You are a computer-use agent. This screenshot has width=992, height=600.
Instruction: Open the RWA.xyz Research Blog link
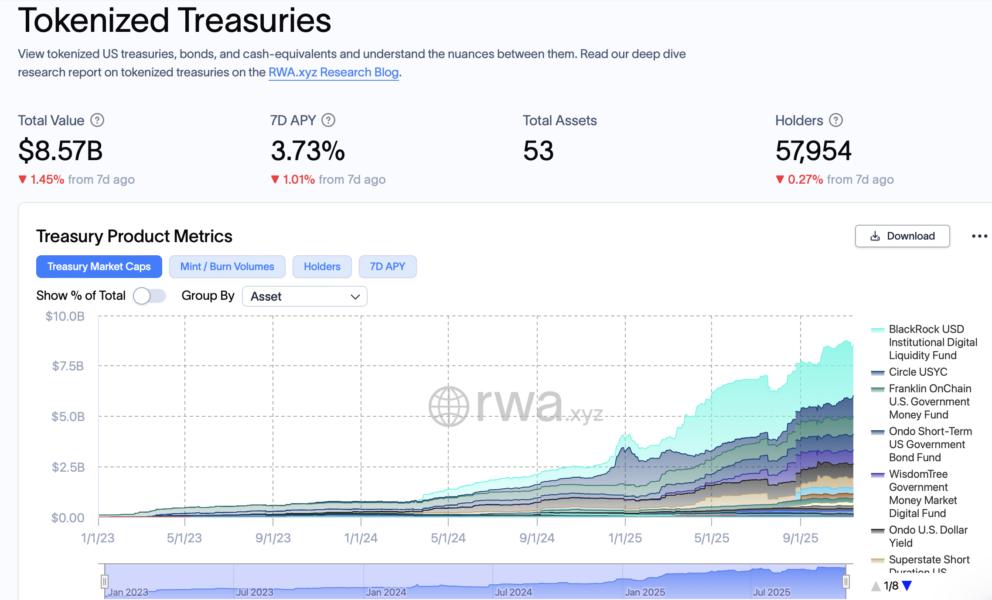pos(334,72)
